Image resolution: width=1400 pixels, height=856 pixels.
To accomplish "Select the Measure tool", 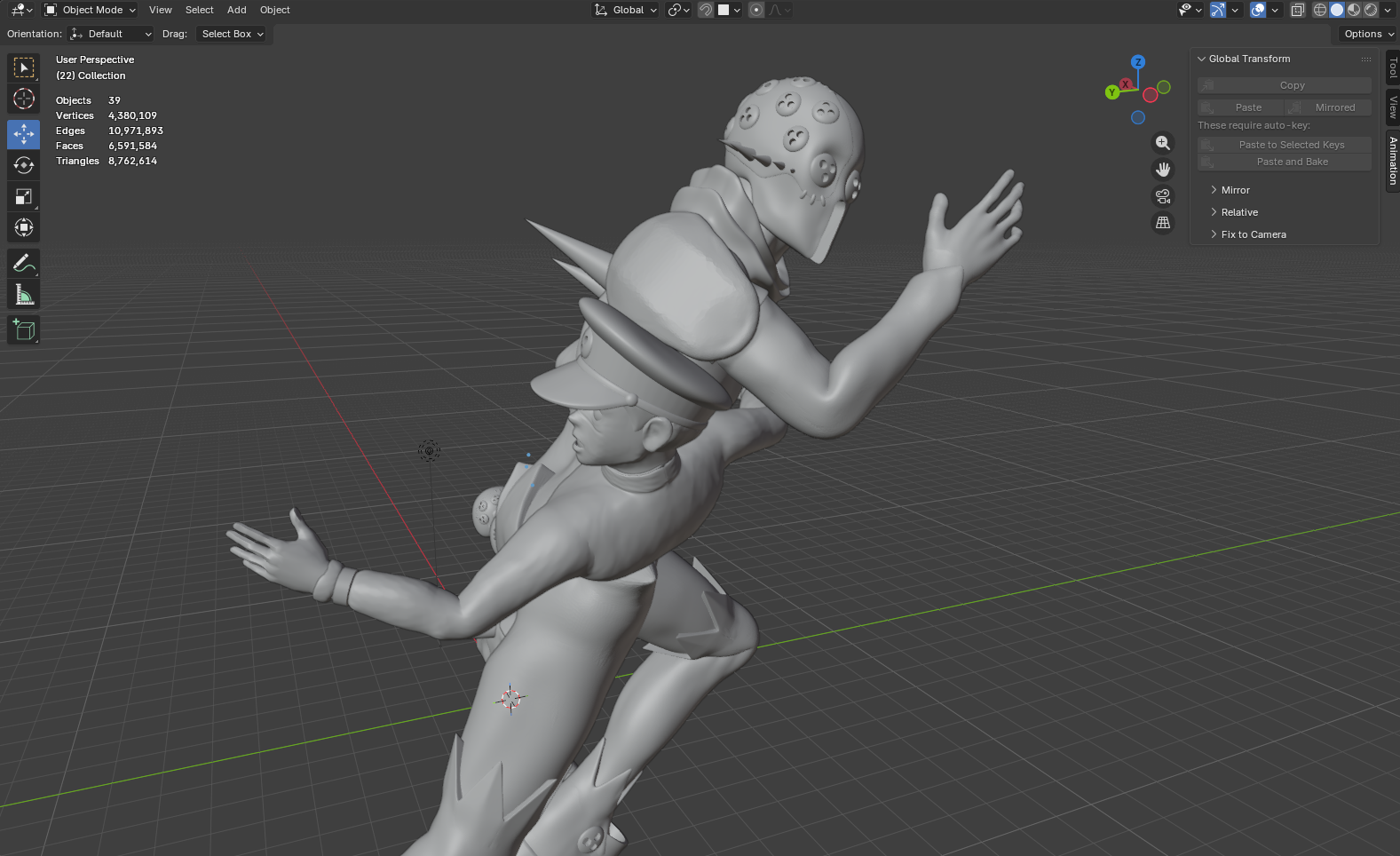I will pos(24,294).
